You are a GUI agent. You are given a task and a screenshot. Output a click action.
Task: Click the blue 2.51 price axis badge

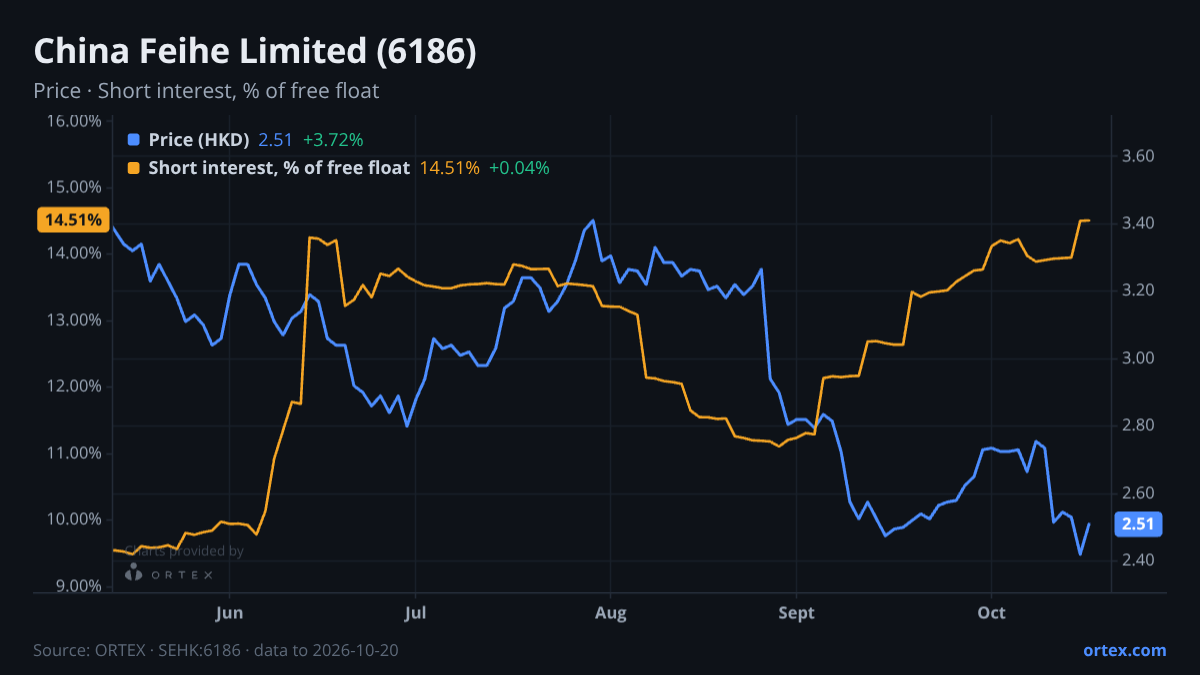(x=1138, y=524)
